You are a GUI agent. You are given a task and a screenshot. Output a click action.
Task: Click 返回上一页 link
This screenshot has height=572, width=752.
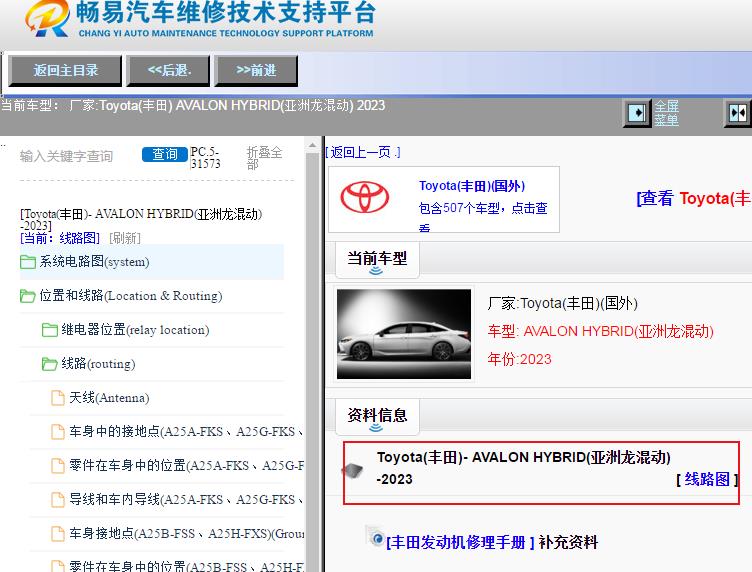[363, 152]
